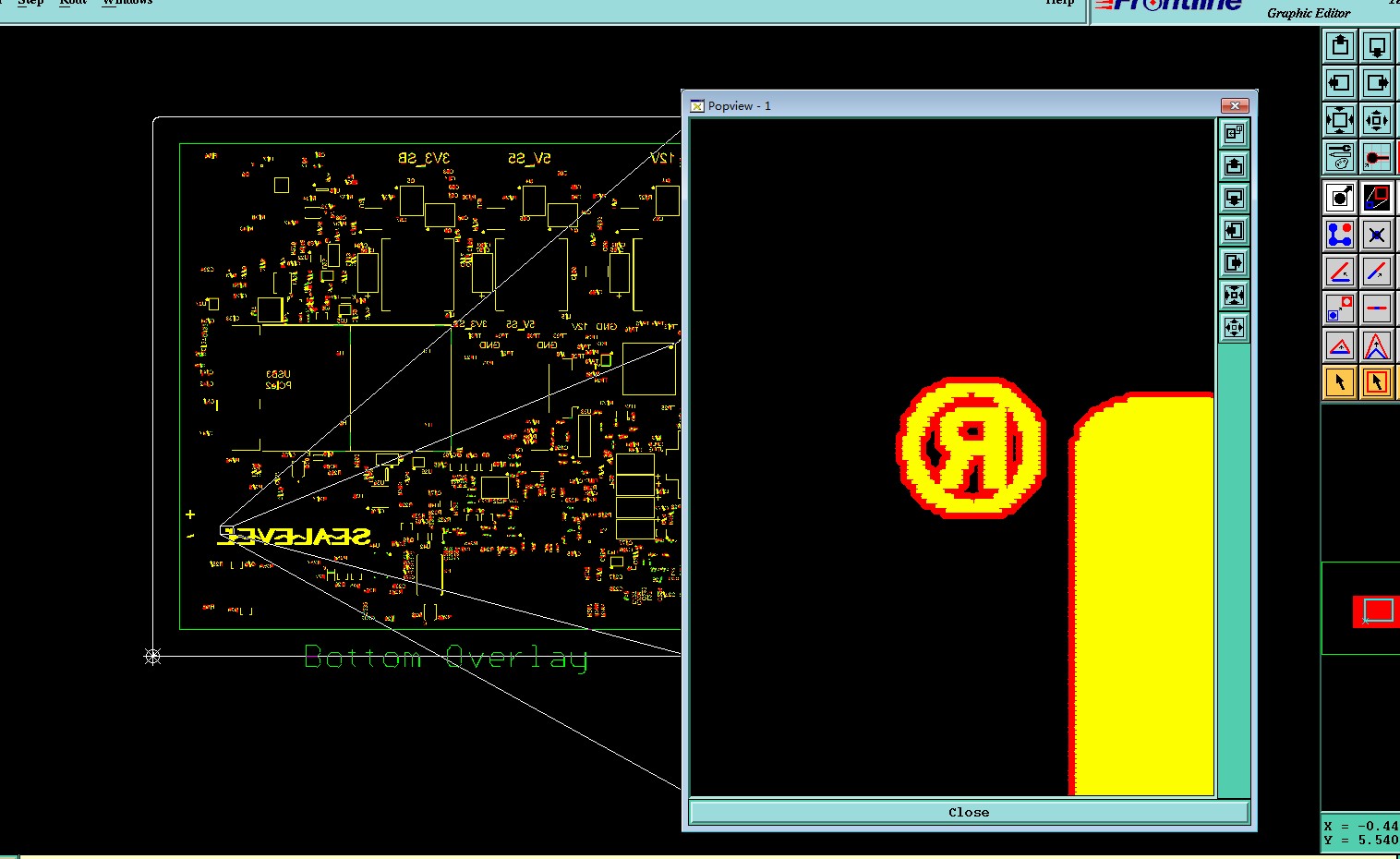Screen dimensions: 1400x859
Task: Select the single red triangle tool
Action: (1340, 345)
